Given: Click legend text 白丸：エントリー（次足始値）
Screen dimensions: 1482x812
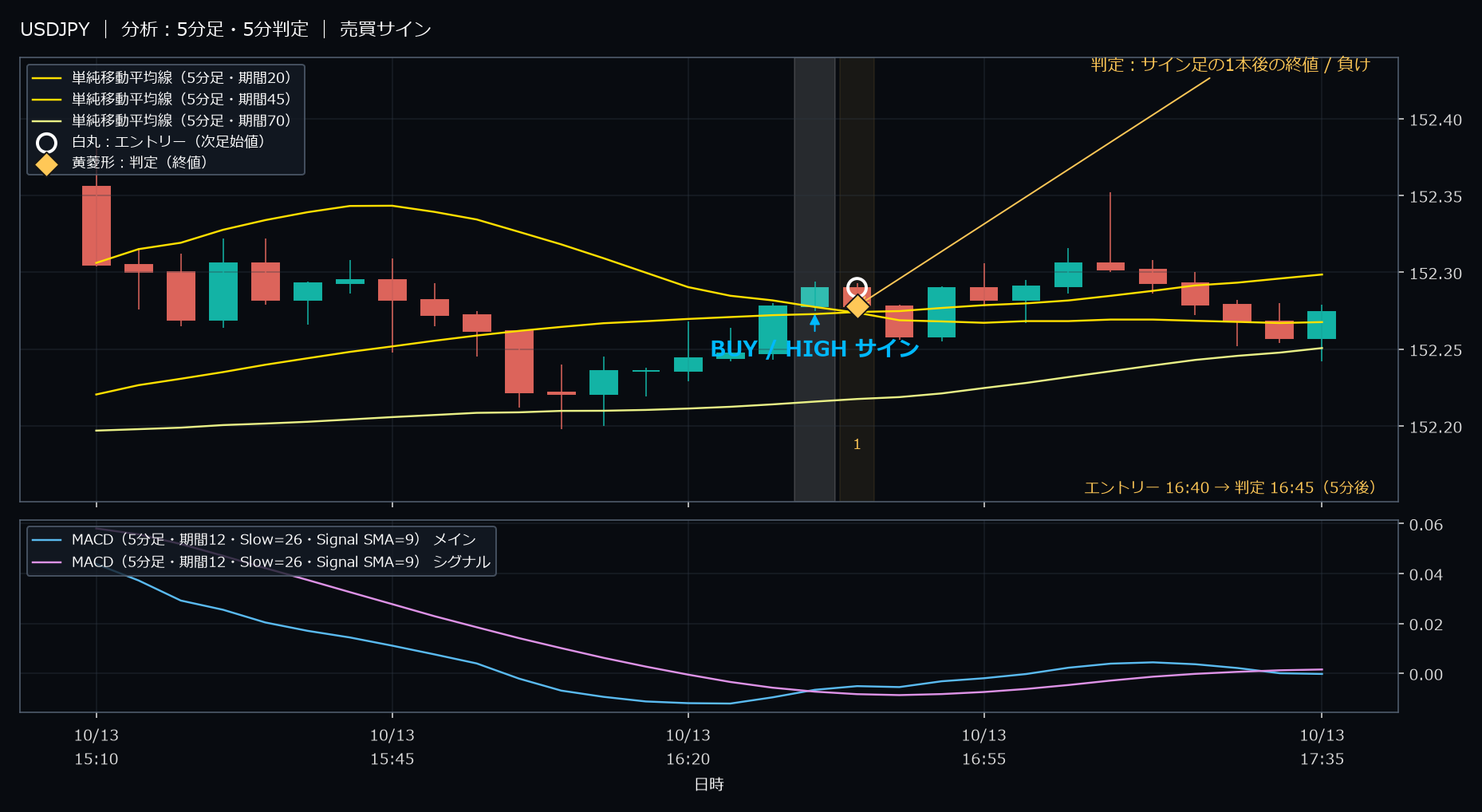Looking at the screenshot, I should (168, 141).
